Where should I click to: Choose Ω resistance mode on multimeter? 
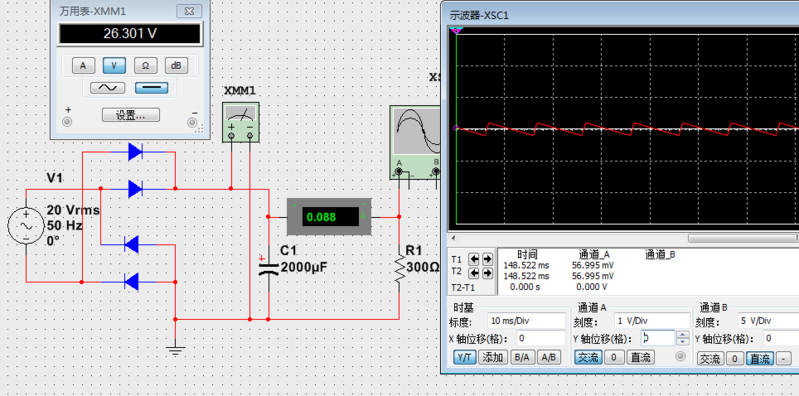tap(145, 65)
